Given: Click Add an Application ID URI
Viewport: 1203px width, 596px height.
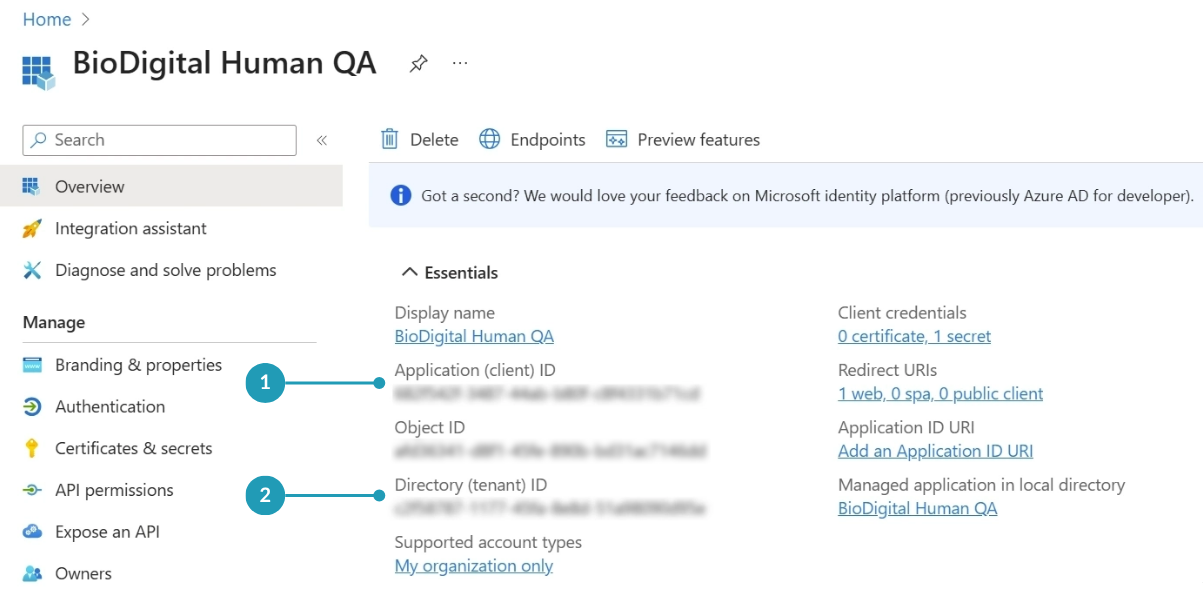Looking at the screenshot, I should pos(935,451).
